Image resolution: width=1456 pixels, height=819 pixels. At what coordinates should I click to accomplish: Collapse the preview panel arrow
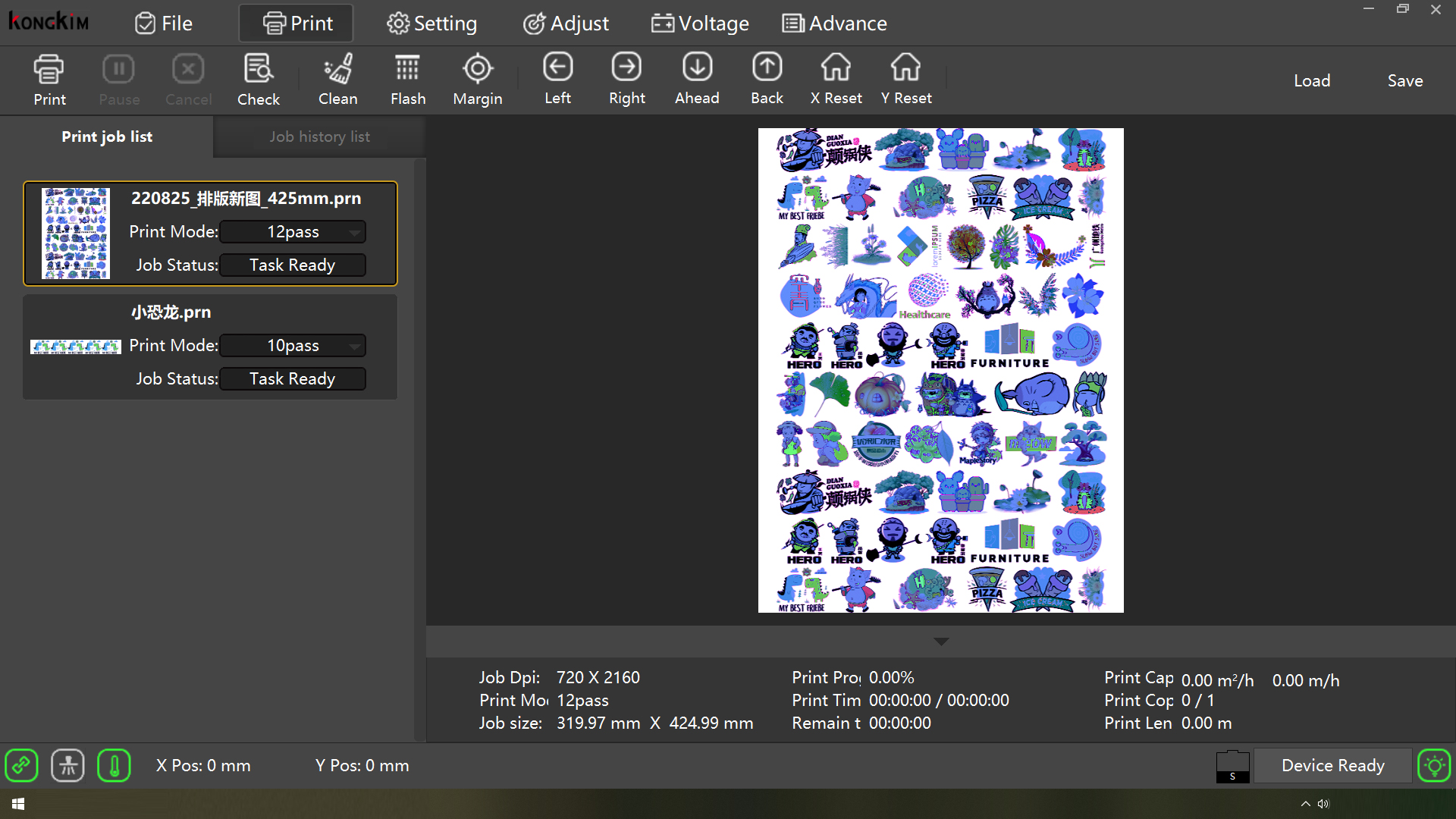(941, 642)
